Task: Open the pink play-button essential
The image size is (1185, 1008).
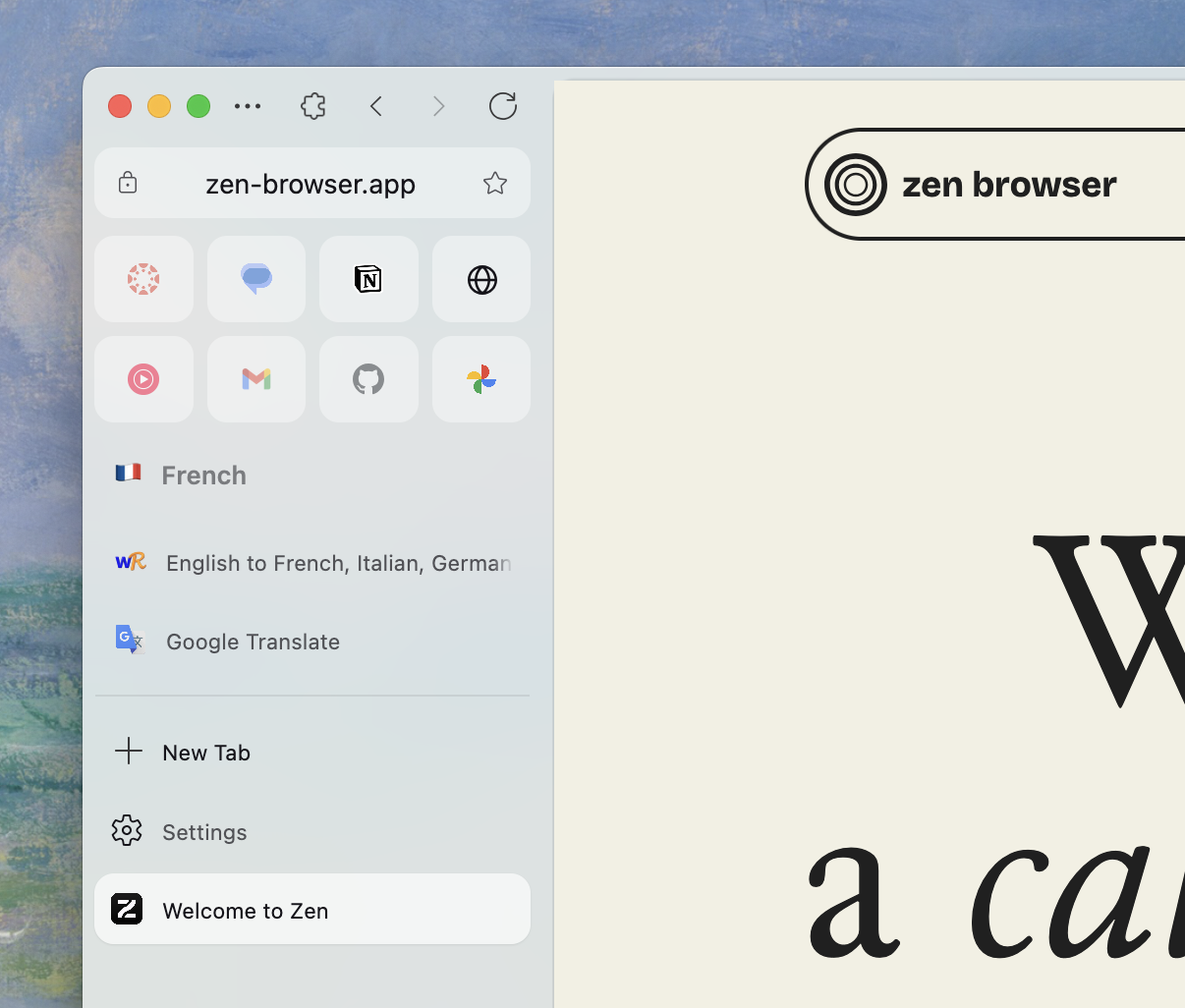Action: pyautogui.click(x=143, y=379)
